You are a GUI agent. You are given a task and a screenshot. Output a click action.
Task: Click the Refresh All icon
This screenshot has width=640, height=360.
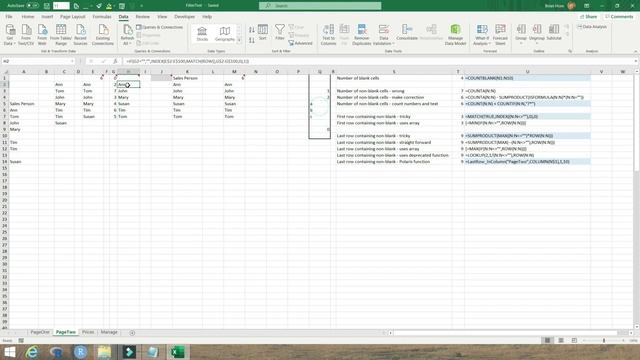click(127, 31)
